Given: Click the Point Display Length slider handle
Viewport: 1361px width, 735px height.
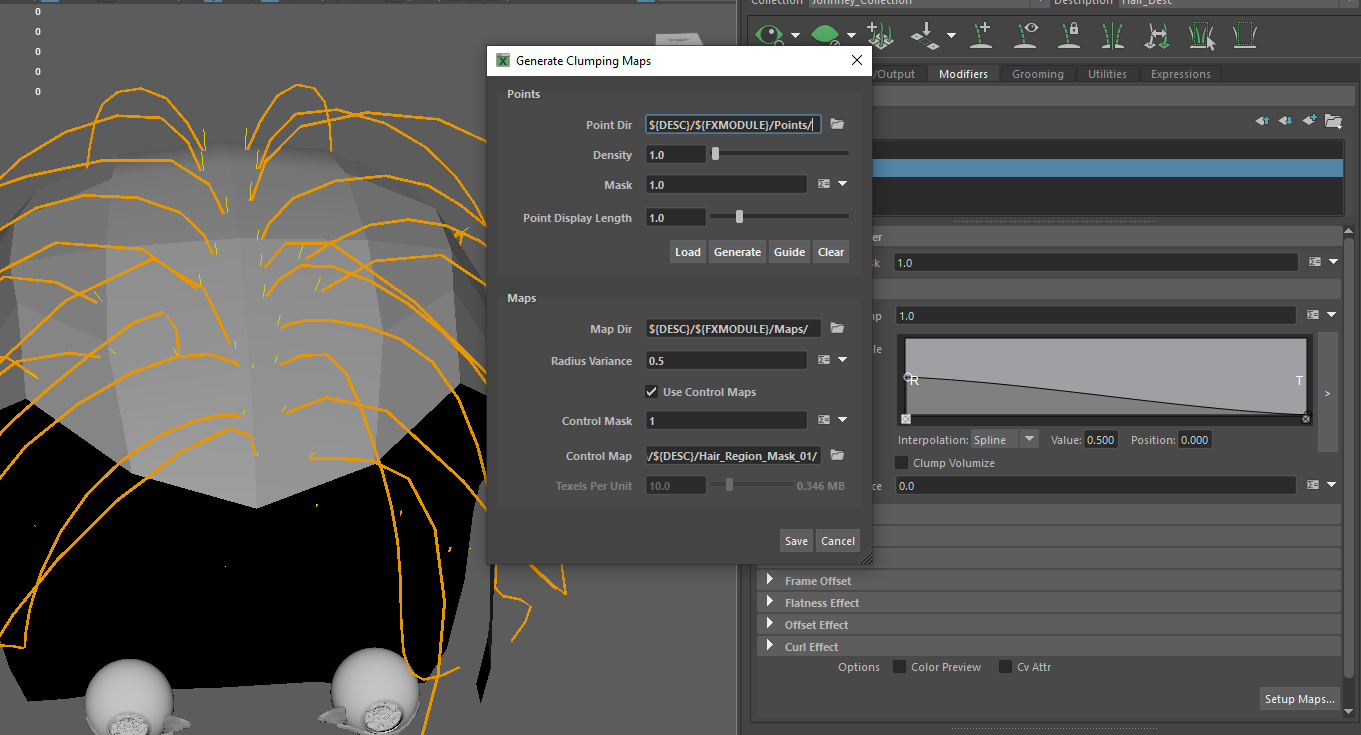Looking at the screenshot, I should [739, 217].
